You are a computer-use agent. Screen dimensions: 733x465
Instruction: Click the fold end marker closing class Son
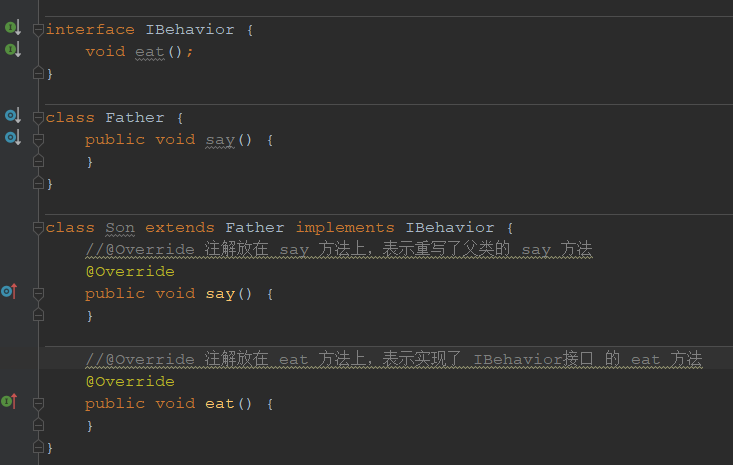[38, 447]
